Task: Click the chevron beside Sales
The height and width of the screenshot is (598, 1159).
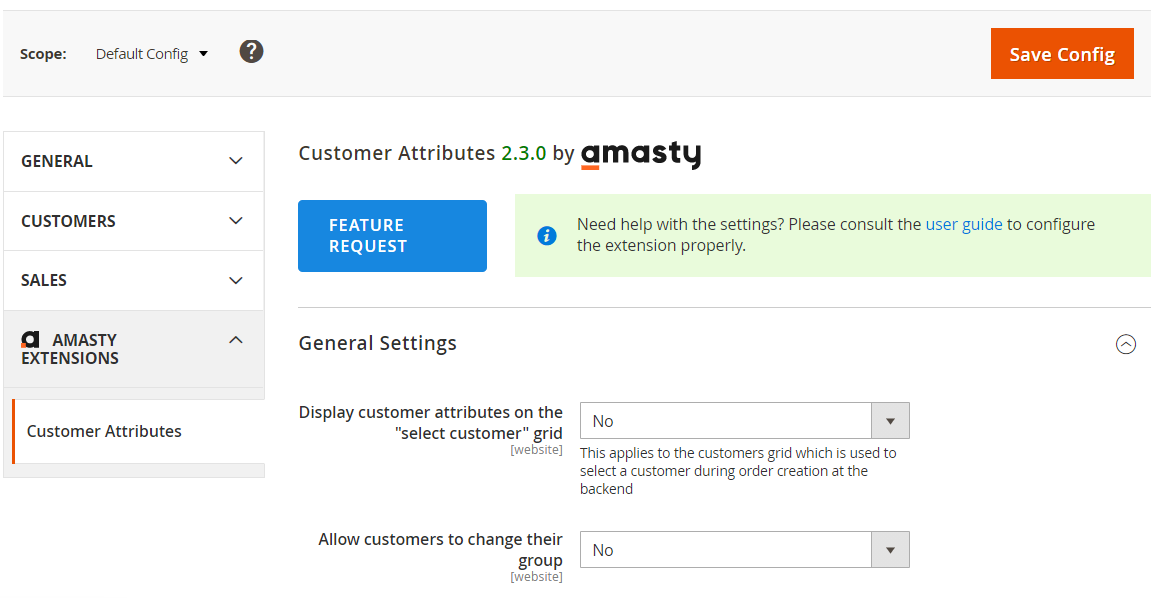Action: [x=236, y=281]
